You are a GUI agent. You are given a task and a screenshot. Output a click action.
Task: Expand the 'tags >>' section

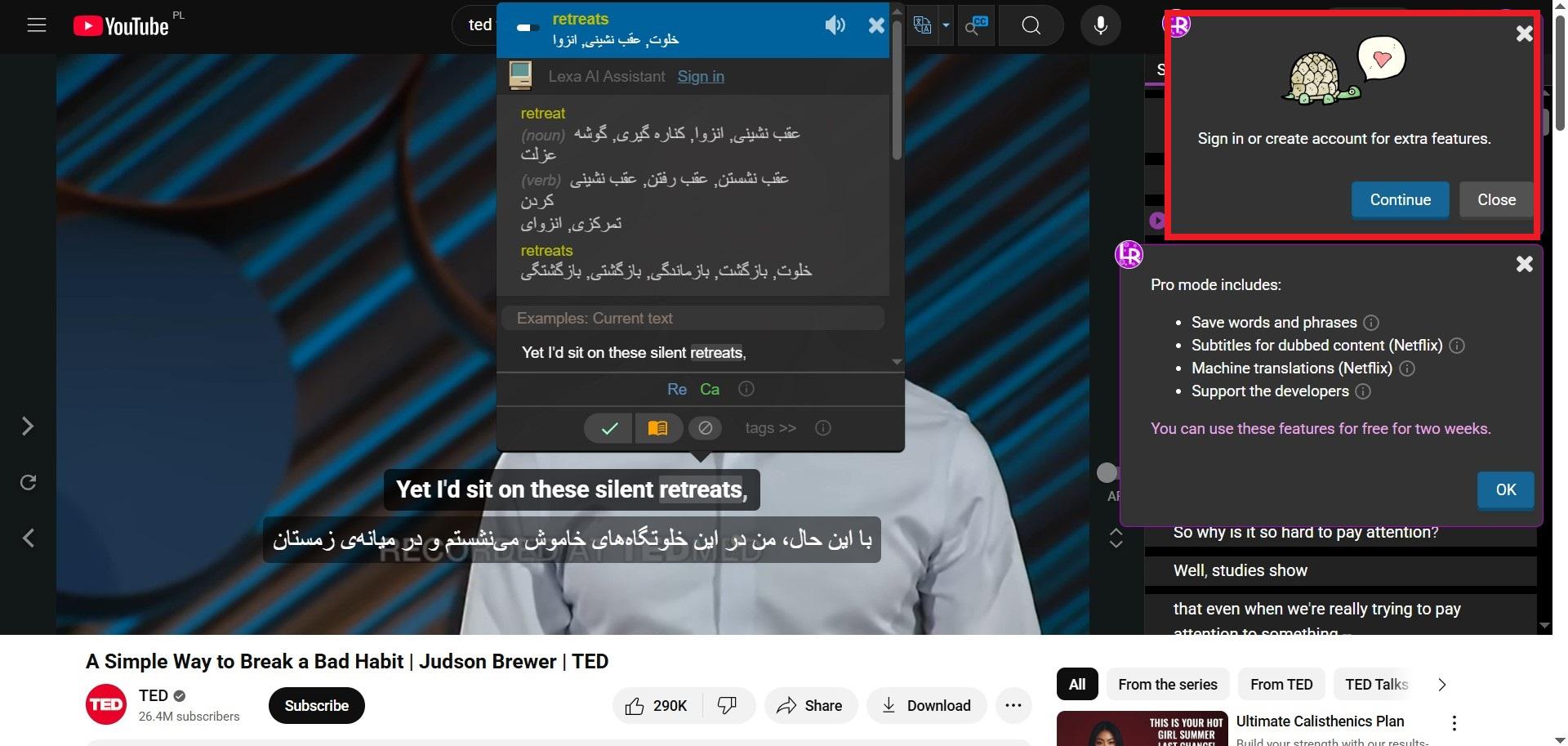(x=770, y=428)
